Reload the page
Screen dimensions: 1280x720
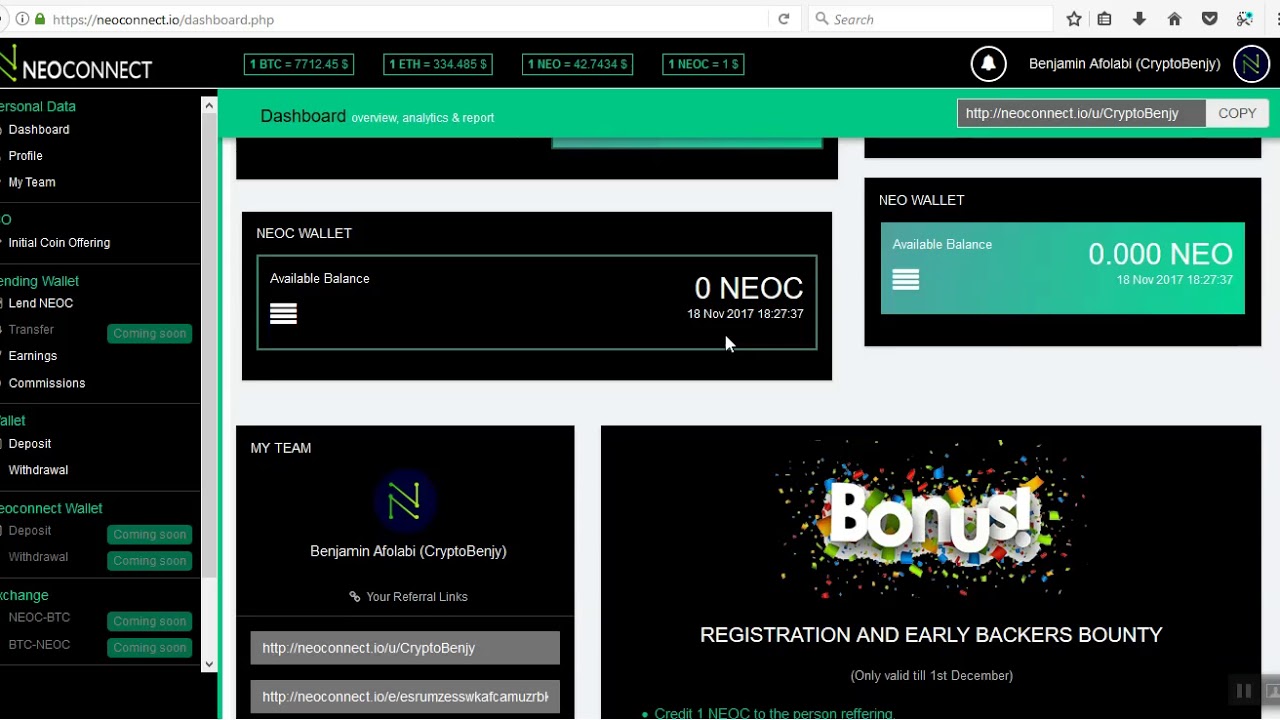pos(784,19)
